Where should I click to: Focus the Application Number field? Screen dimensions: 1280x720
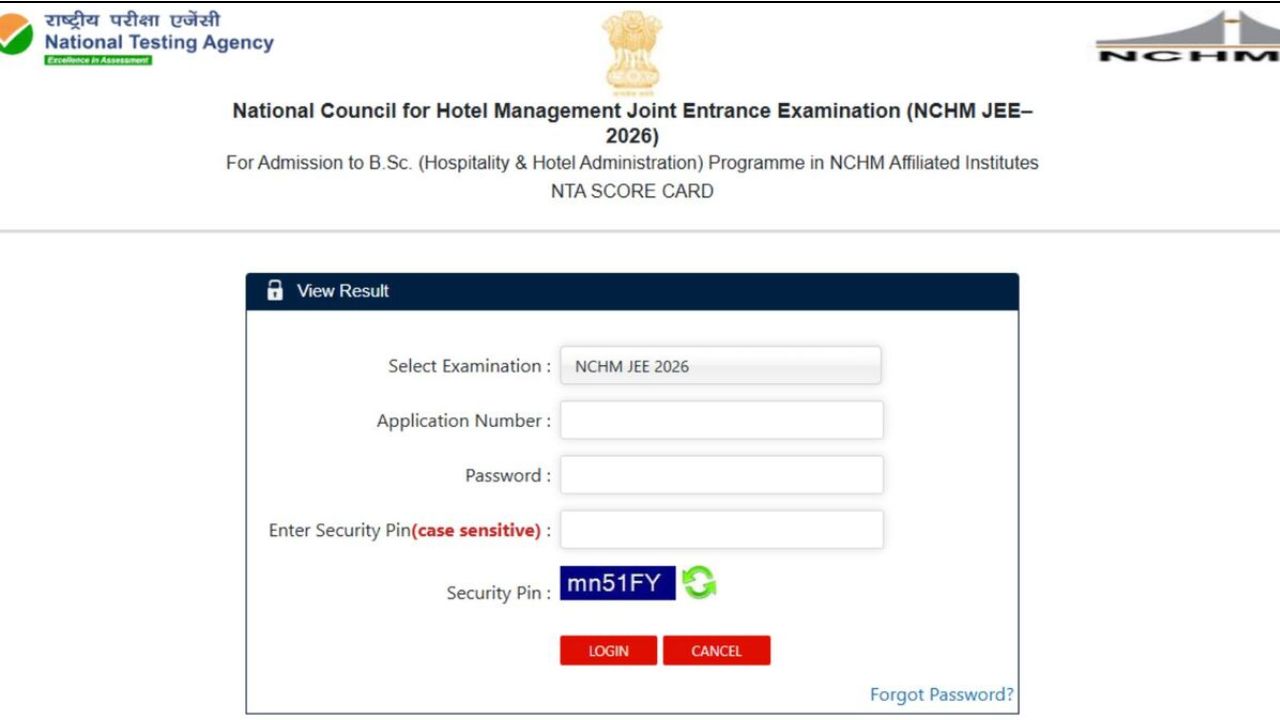point(721,420)
